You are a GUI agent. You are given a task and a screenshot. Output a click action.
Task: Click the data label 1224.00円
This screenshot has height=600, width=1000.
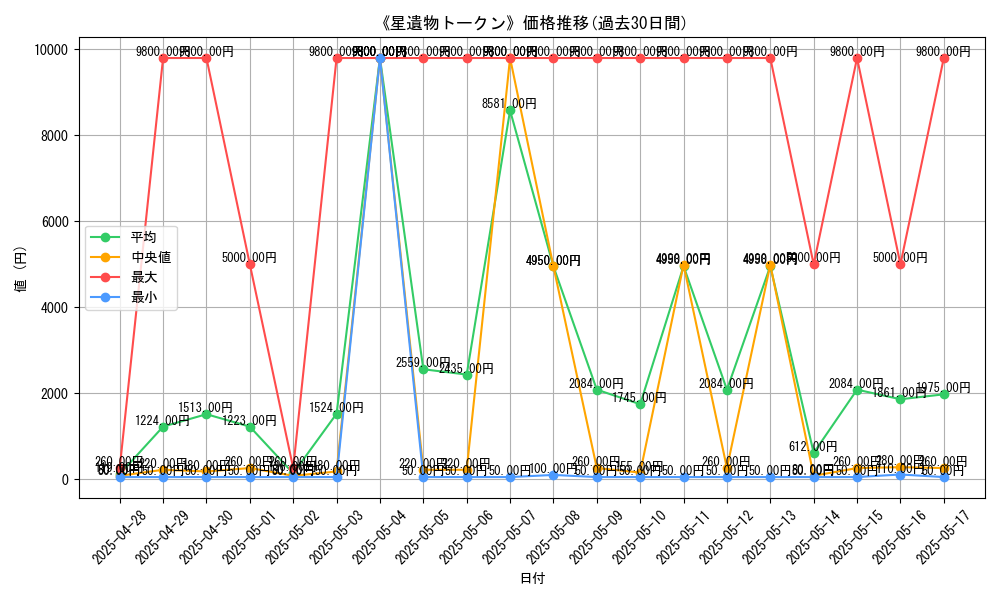click(163, 420)
